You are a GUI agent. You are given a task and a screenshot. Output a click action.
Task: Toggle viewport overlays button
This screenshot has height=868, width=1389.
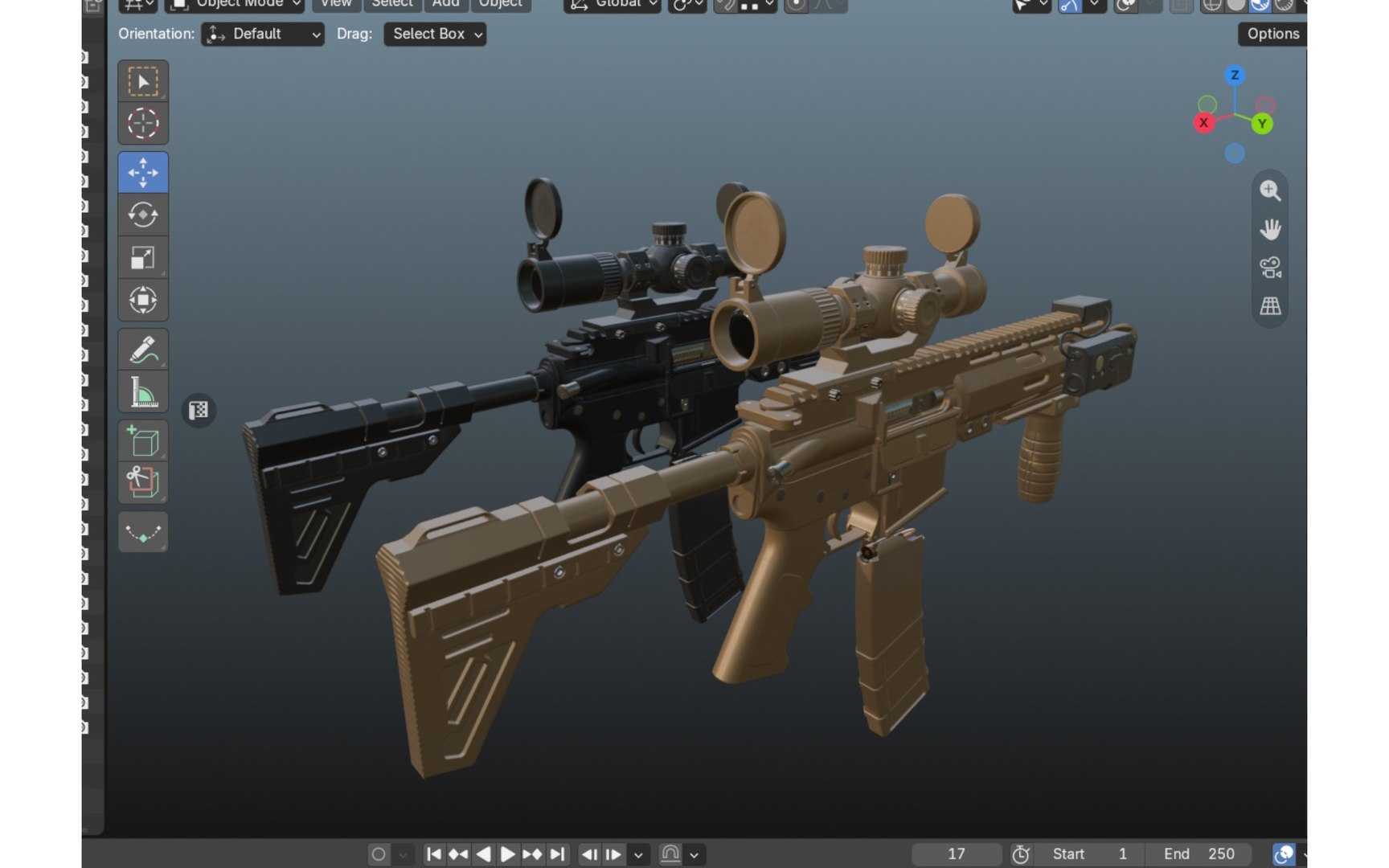[x=1127, y=6]
